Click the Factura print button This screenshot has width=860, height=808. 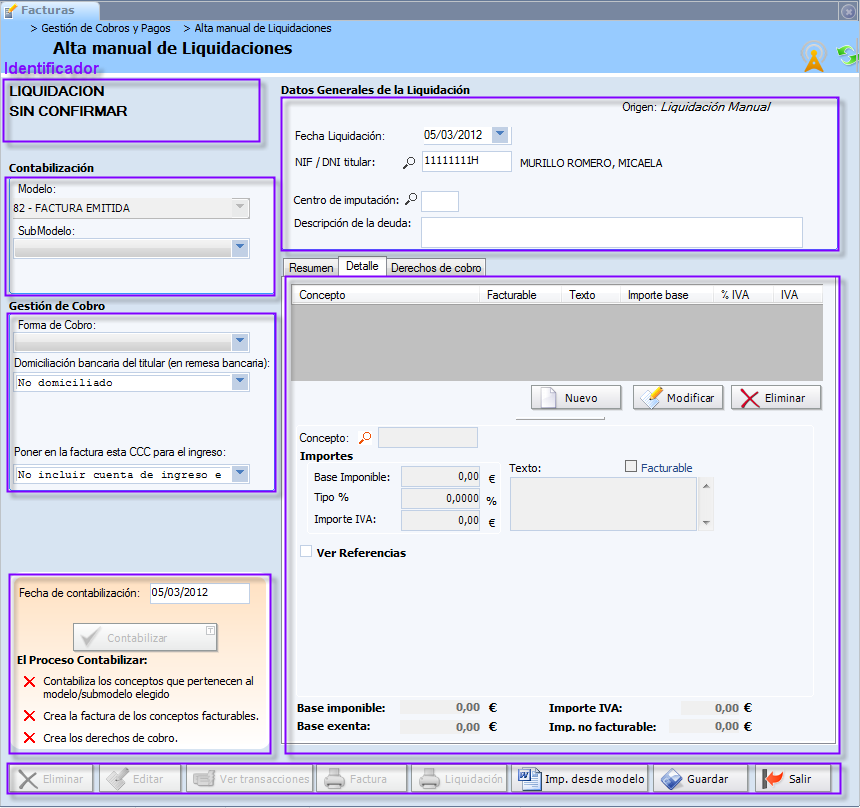[361, 779]
